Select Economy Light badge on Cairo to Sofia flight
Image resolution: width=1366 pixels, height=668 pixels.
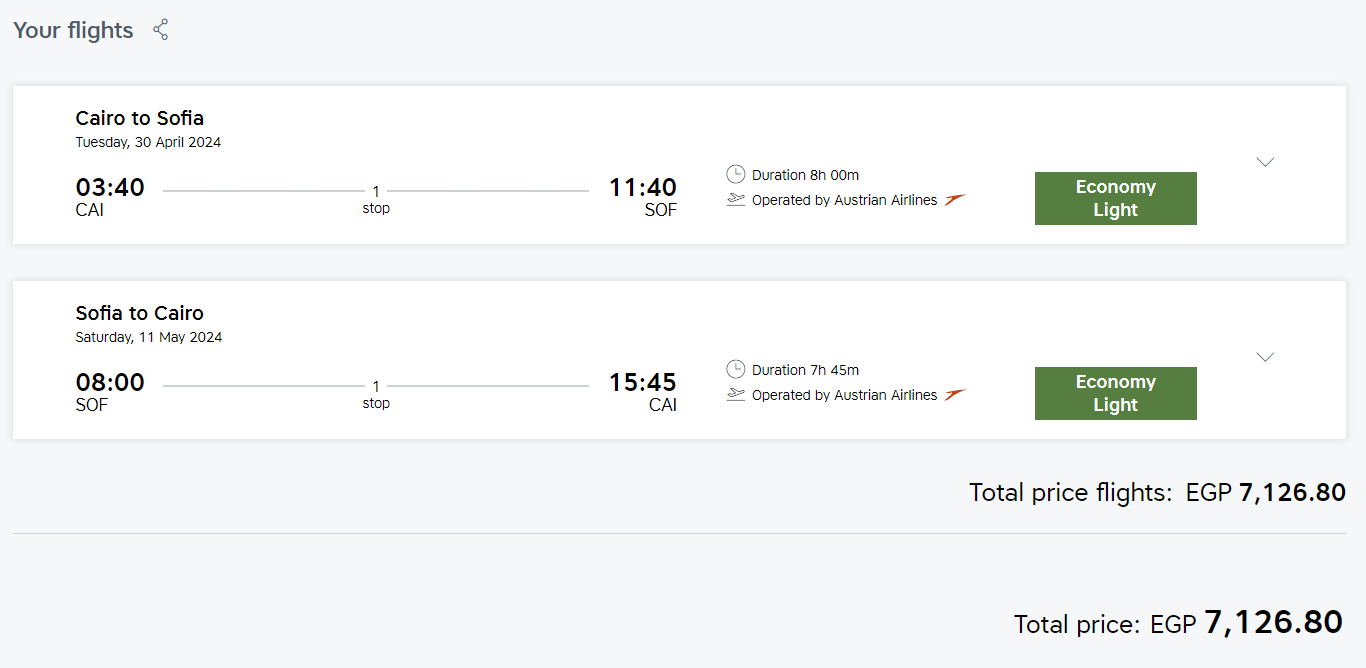[x=1115, y=198]
